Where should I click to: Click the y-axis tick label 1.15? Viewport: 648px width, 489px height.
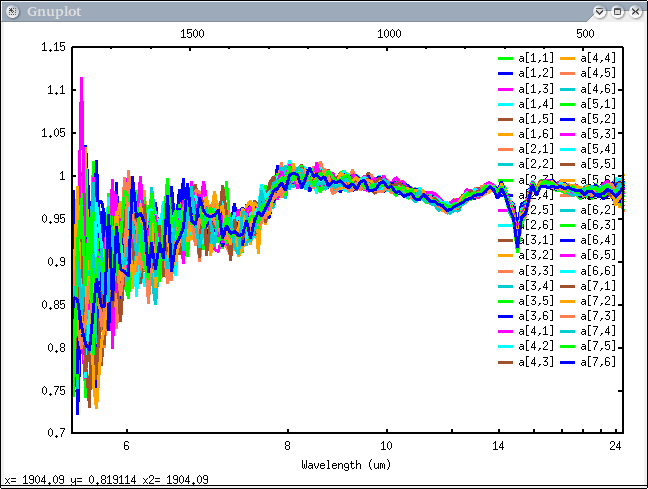(x=53, y=47)
